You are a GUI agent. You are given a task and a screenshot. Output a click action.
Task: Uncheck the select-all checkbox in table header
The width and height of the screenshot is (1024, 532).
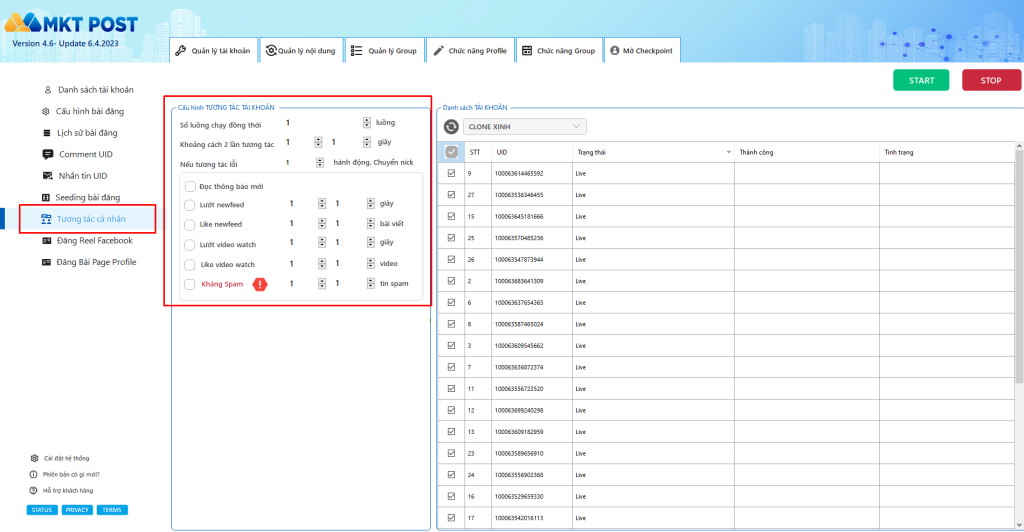451,152
